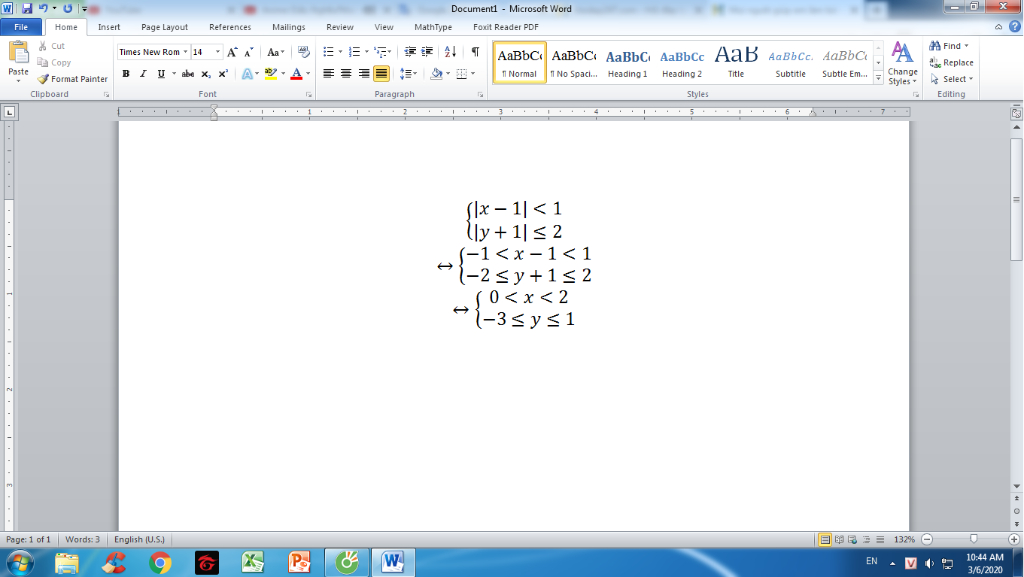Decrease the paragraph indent
The width and height of the screenshot is (1024, 577).
(410, 52)
